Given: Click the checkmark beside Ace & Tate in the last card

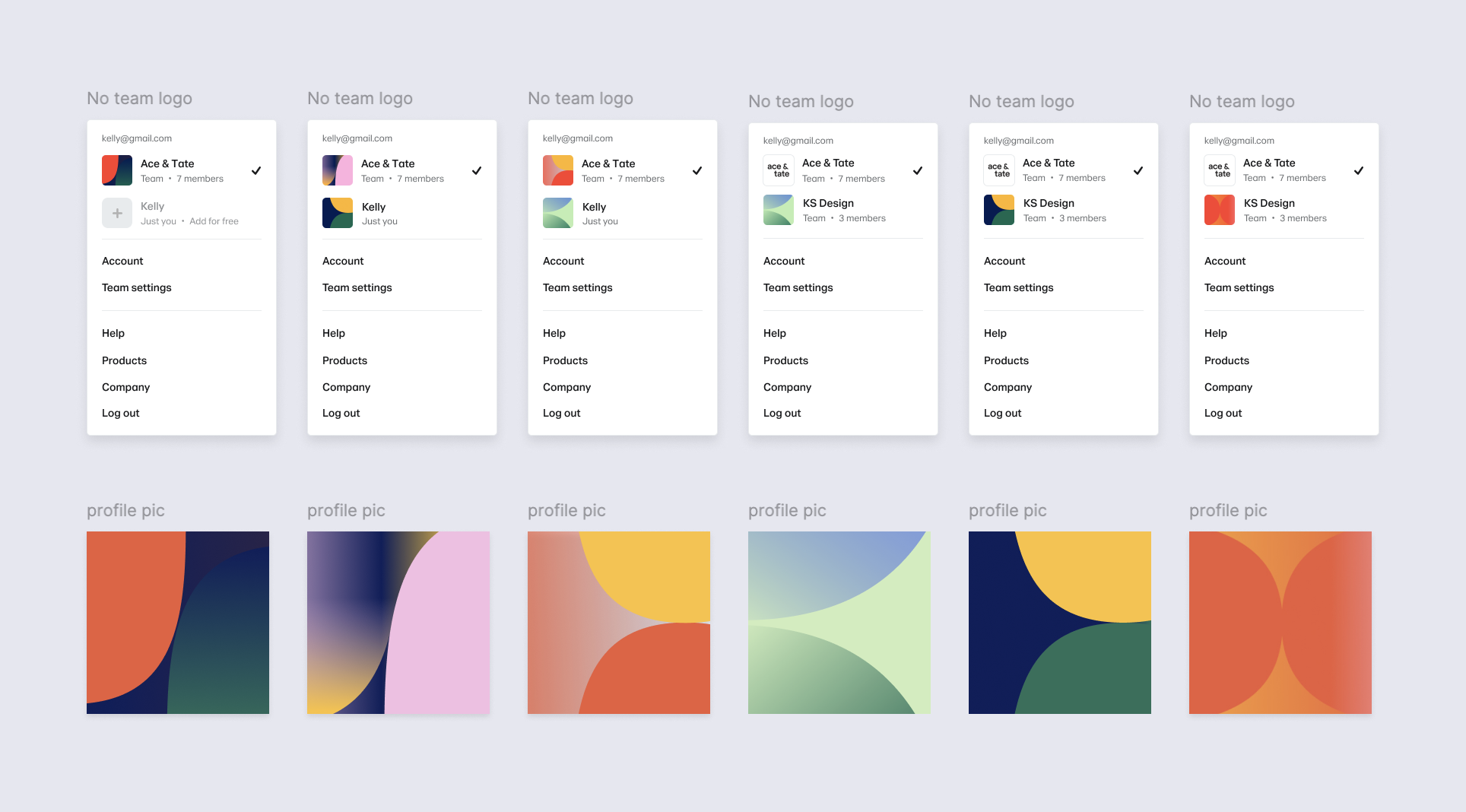Looking at the screenshot, I should [1359, 170].
